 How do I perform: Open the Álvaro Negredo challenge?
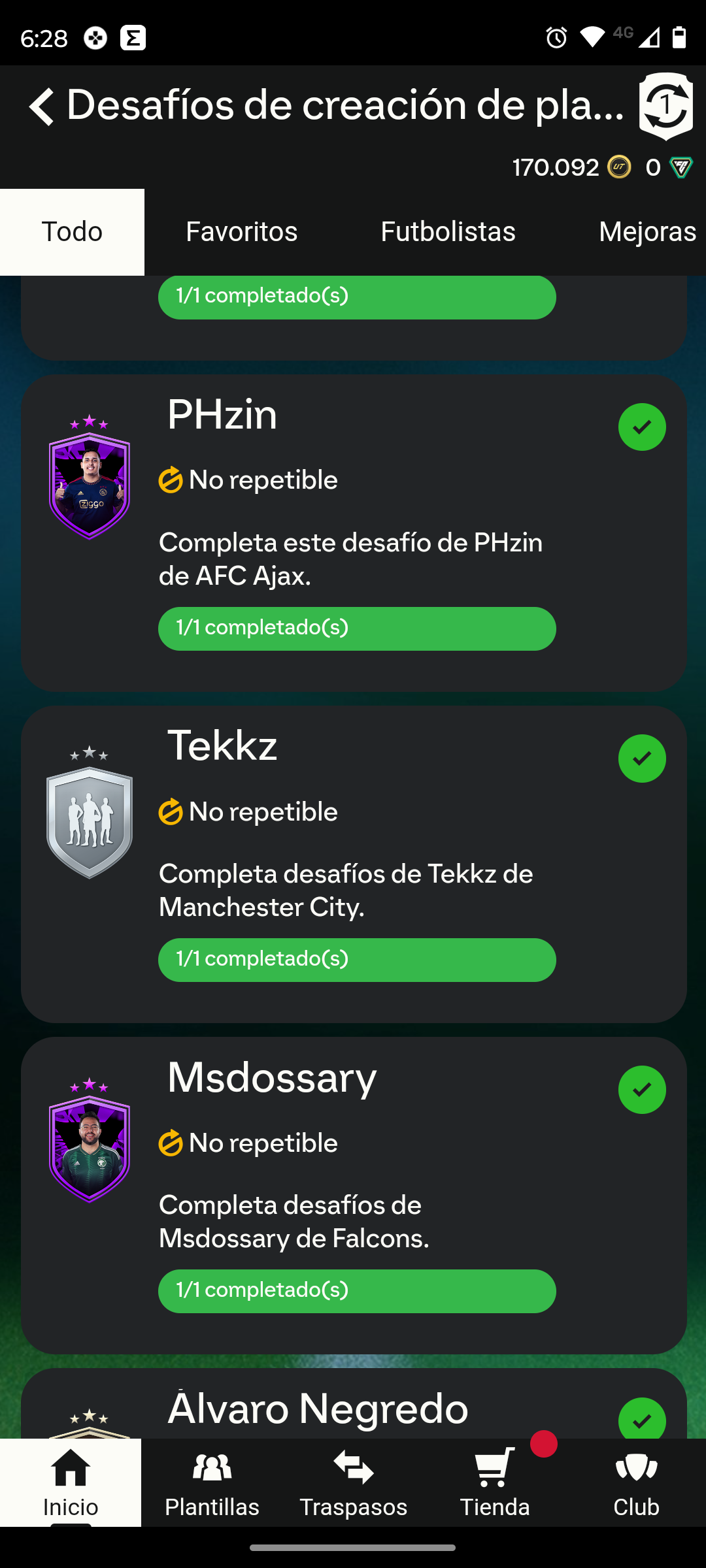click(x=318, y=1409)
